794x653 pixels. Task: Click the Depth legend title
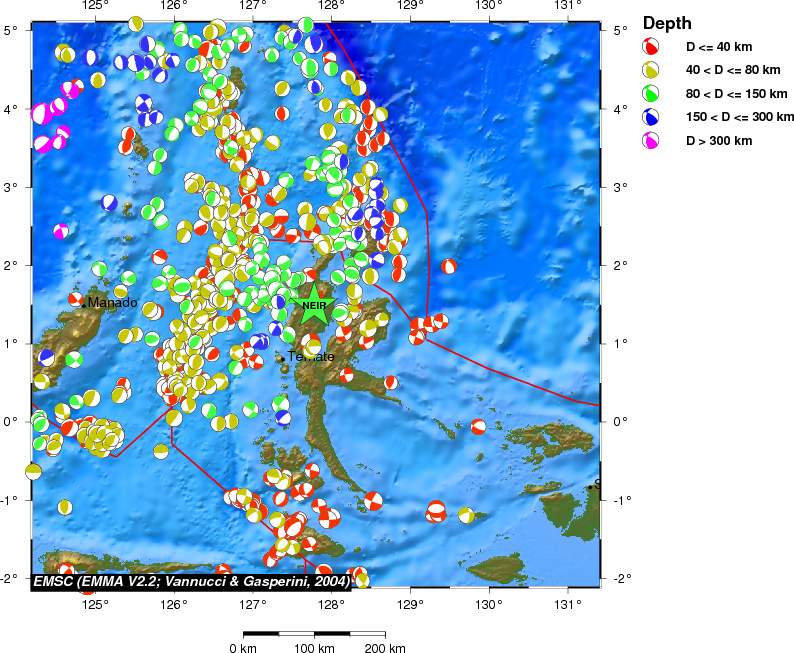pyautogui.click(x=667, y=22)
